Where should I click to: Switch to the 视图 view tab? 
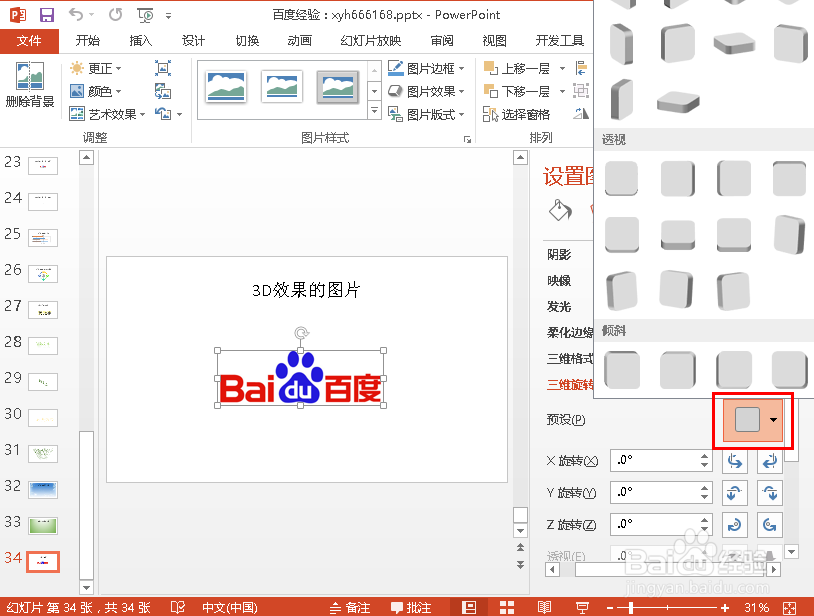click(x=494, y=40)
